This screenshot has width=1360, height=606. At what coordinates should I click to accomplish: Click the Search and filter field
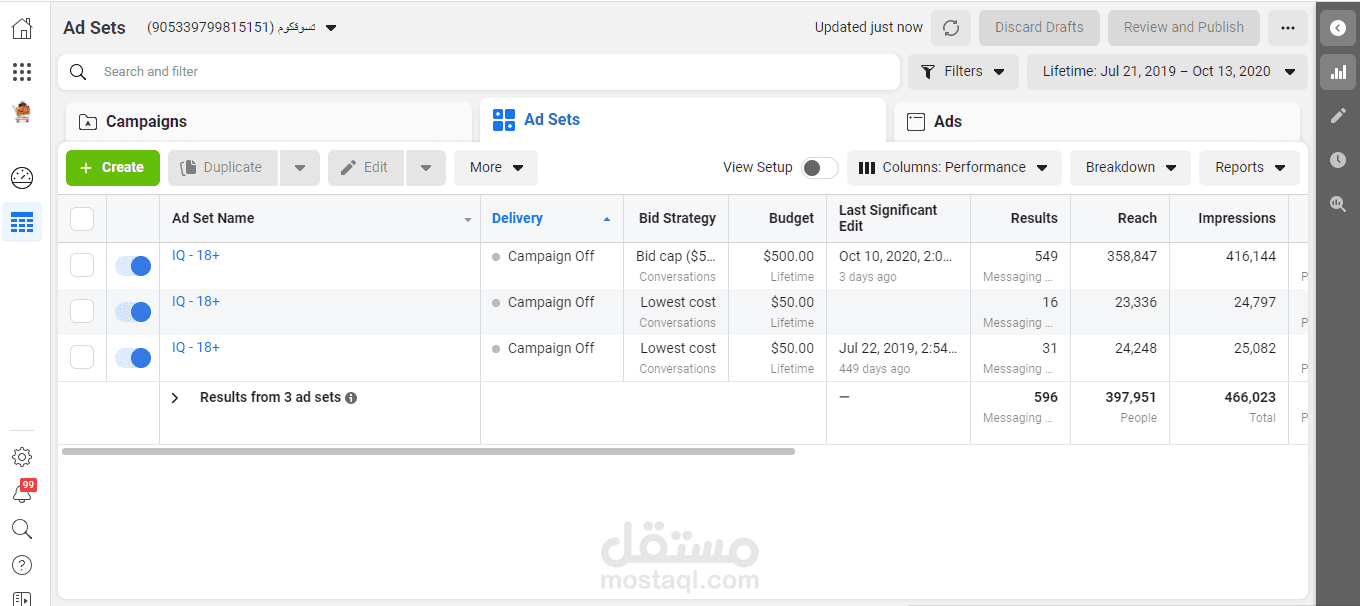pos(480,72)
